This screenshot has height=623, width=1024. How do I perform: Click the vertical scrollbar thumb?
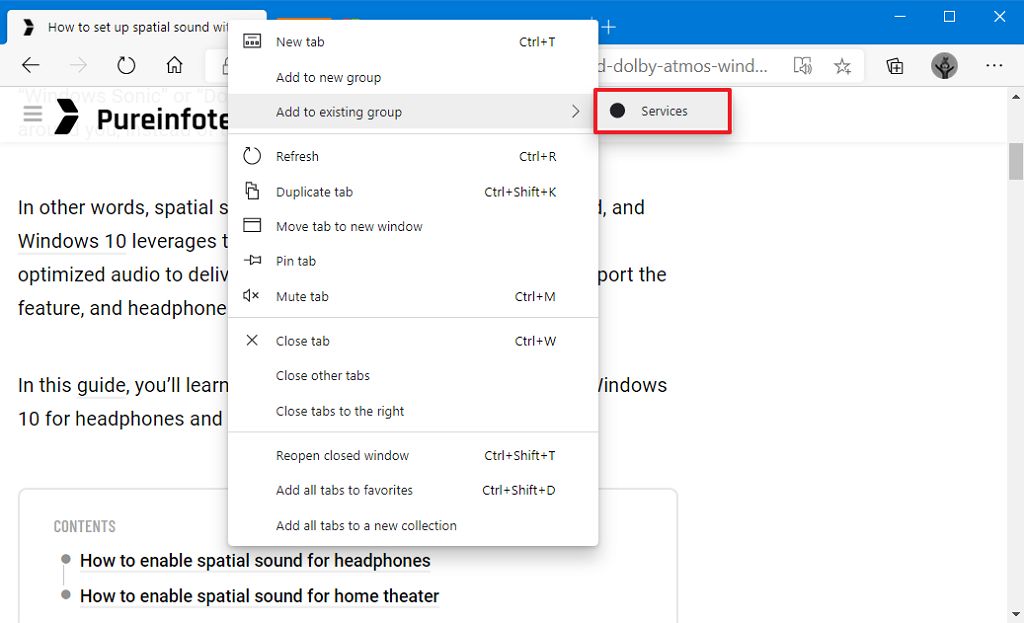1016,161
